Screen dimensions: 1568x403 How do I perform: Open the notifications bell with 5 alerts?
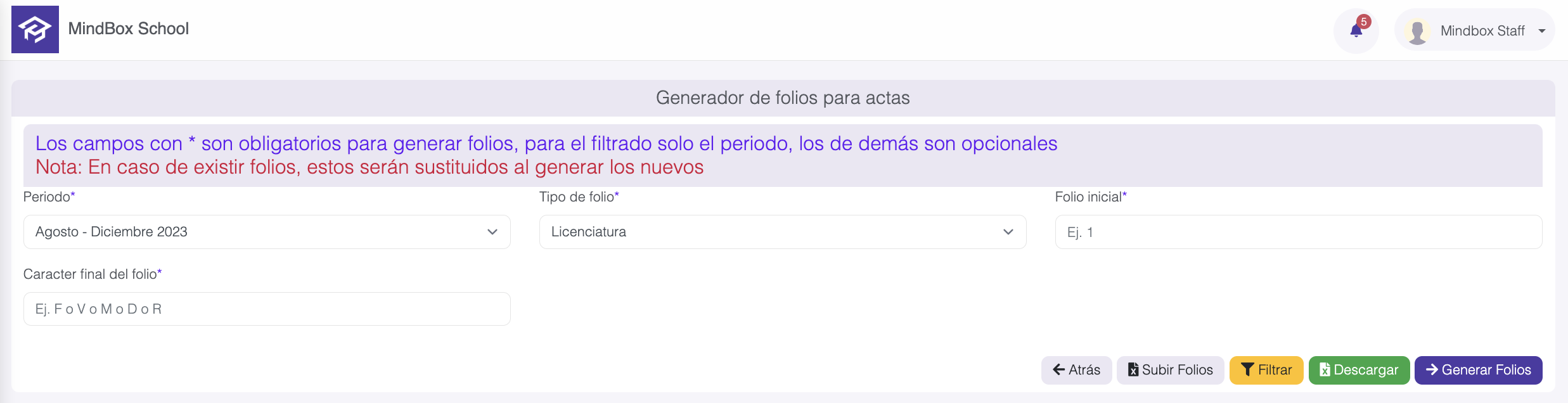[x=1356, y=30]
